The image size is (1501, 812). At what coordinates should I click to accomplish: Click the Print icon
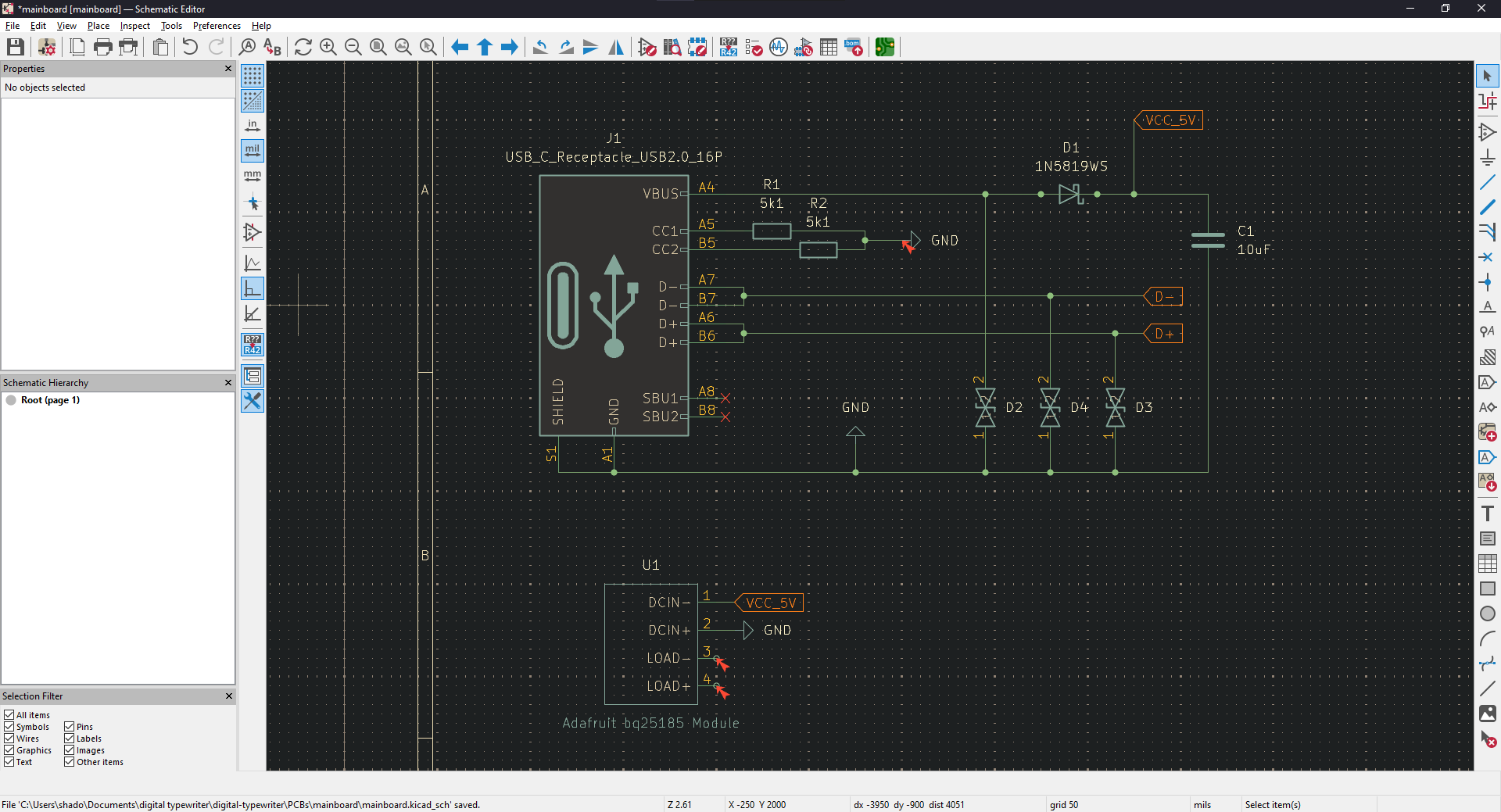pos(102,48)
